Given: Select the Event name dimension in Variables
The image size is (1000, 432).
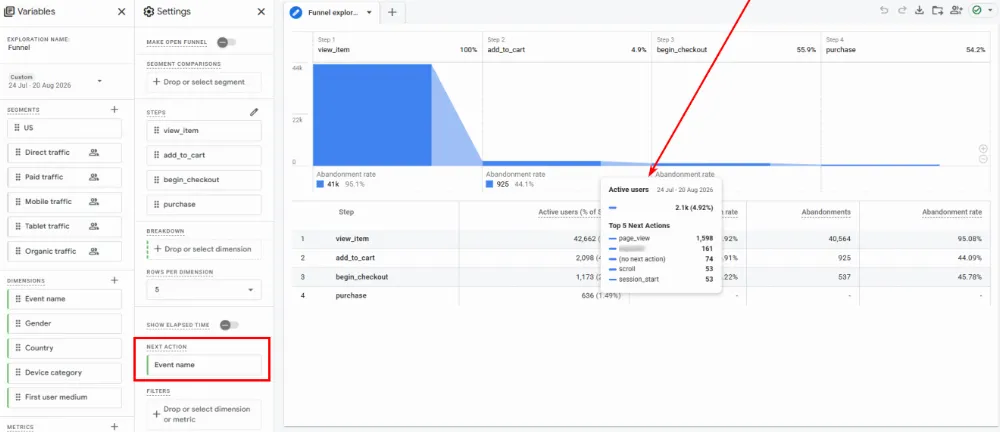Looking at the screenshot, I should pyautogui.click(x=64, y=299).
